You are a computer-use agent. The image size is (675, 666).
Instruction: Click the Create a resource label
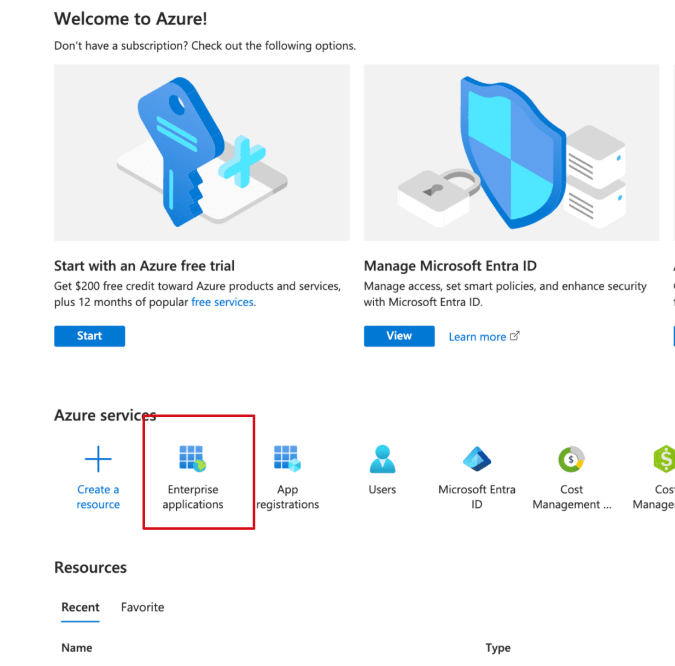98,497
